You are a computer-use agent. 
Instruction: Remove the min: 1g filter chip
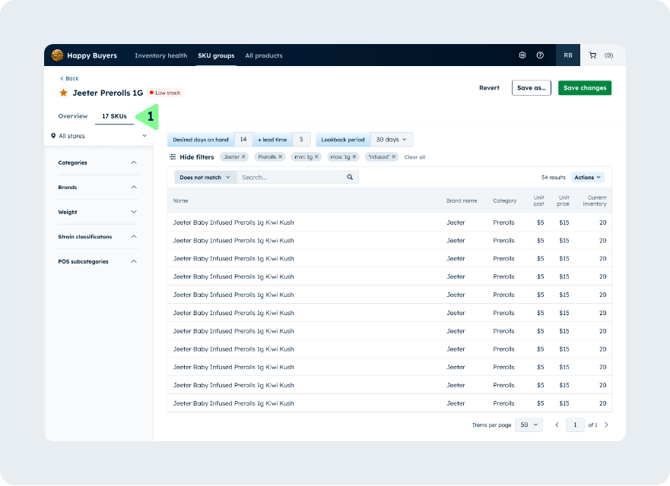(x=317, y=157)
